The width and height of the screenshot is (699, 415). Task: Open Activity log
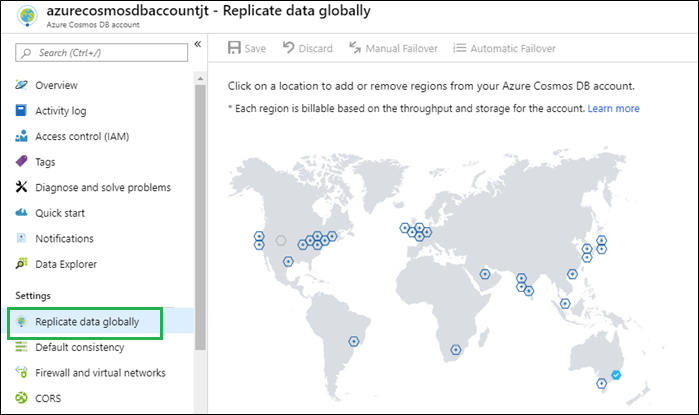(61, 111)
